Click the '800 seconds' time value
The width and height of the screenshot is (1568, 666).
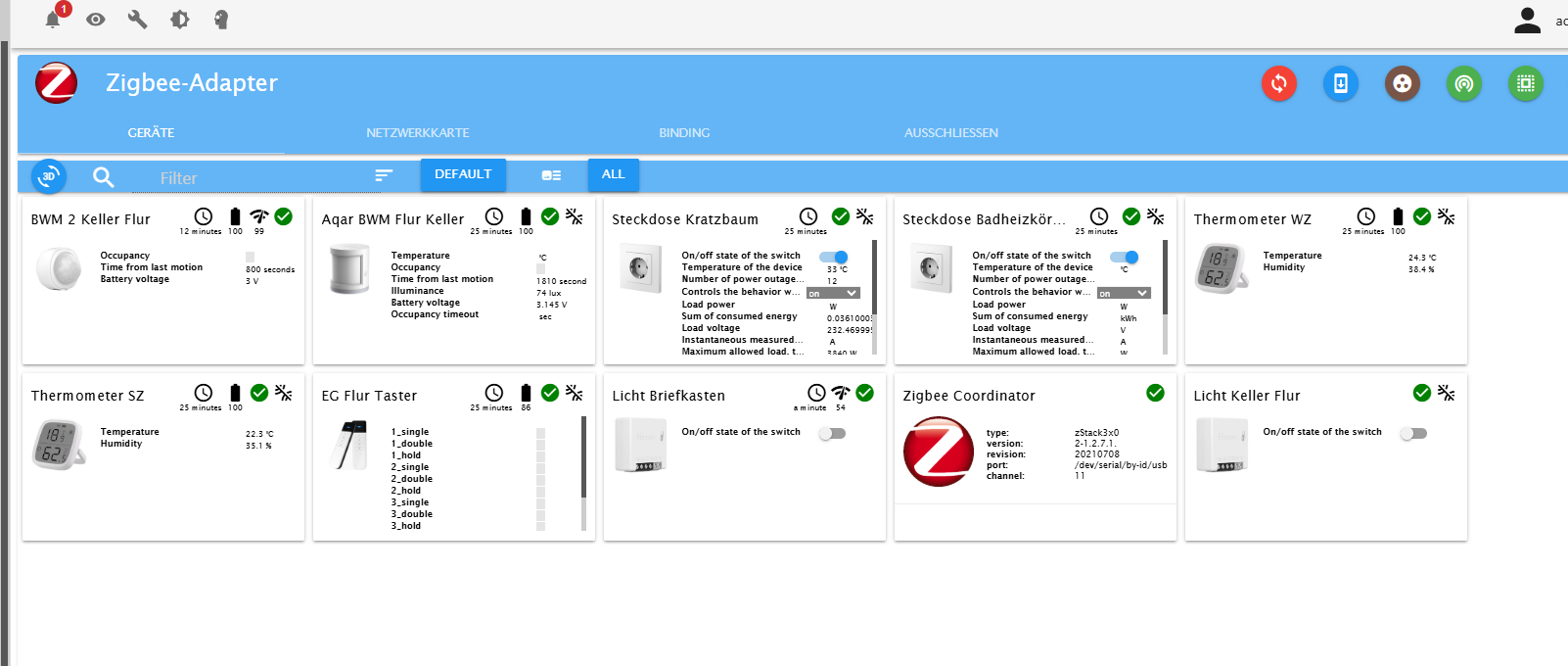(x=270, y=269)
